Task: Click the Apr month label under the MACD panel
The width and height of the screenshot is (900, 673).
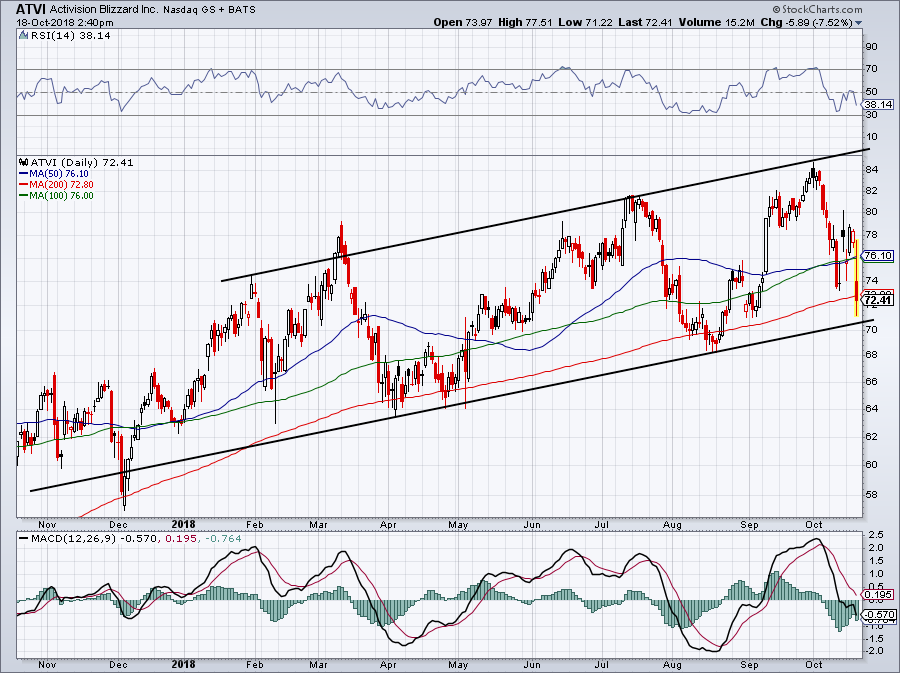Action: tap(388, 665)
